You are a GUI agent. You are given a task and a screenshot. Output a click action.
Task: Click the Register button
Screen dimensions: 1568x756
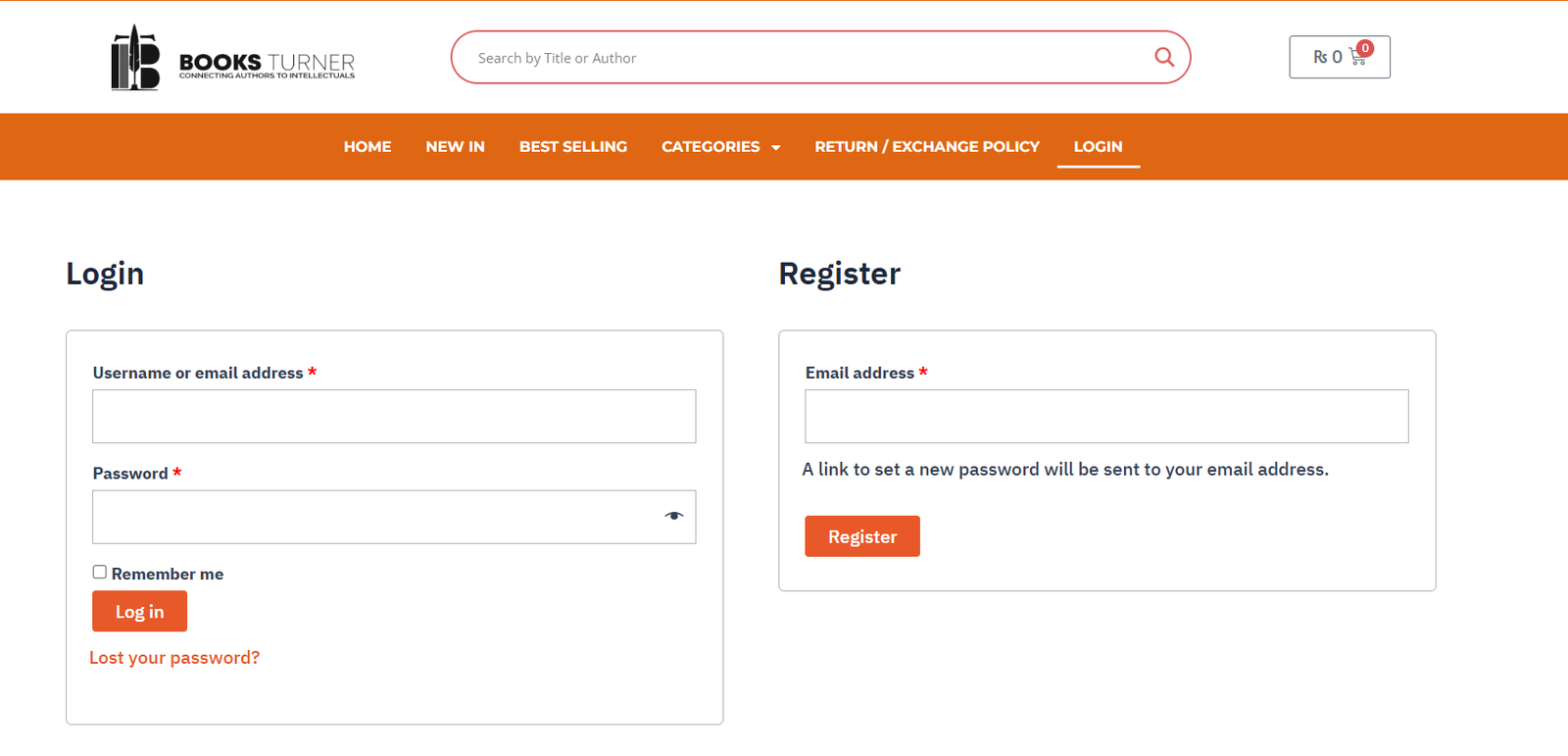[x=862, y=536]
